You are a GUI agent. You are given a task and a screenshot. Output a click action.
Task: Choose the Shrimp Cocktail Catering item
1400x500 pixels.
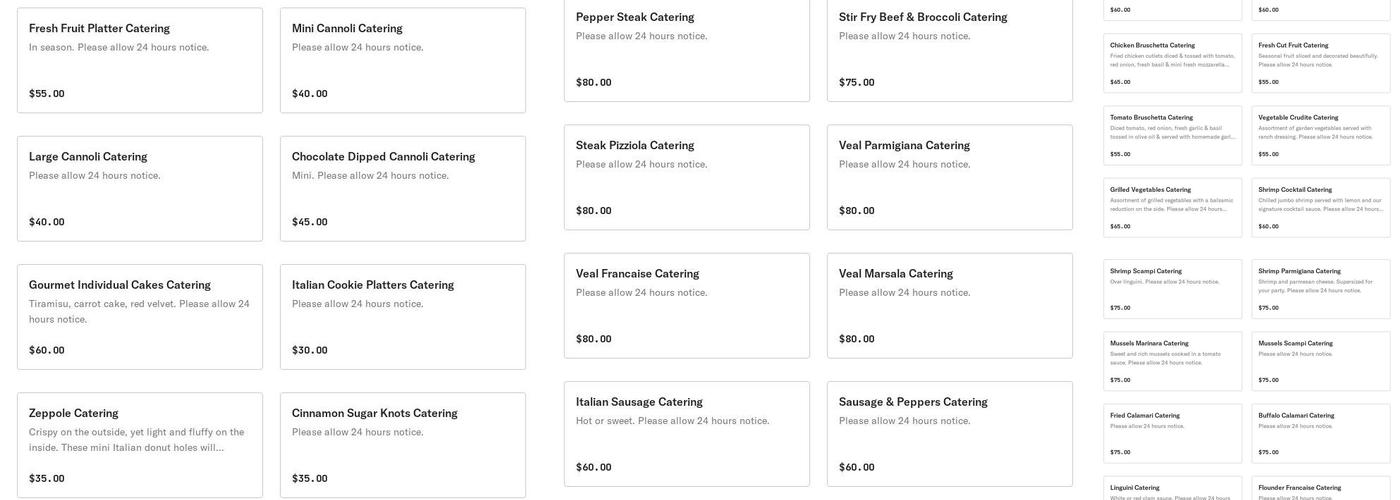pyautogui.click(x=1320, y=207)
